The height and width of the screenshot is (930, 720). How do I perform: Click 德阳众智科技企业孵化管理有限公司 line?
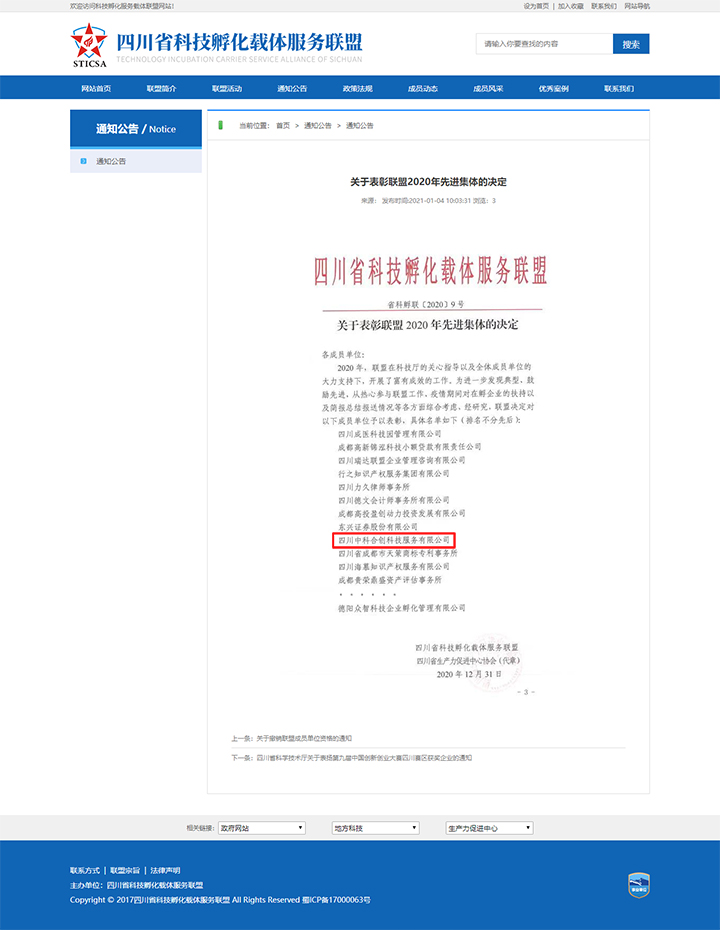[402, 608]
